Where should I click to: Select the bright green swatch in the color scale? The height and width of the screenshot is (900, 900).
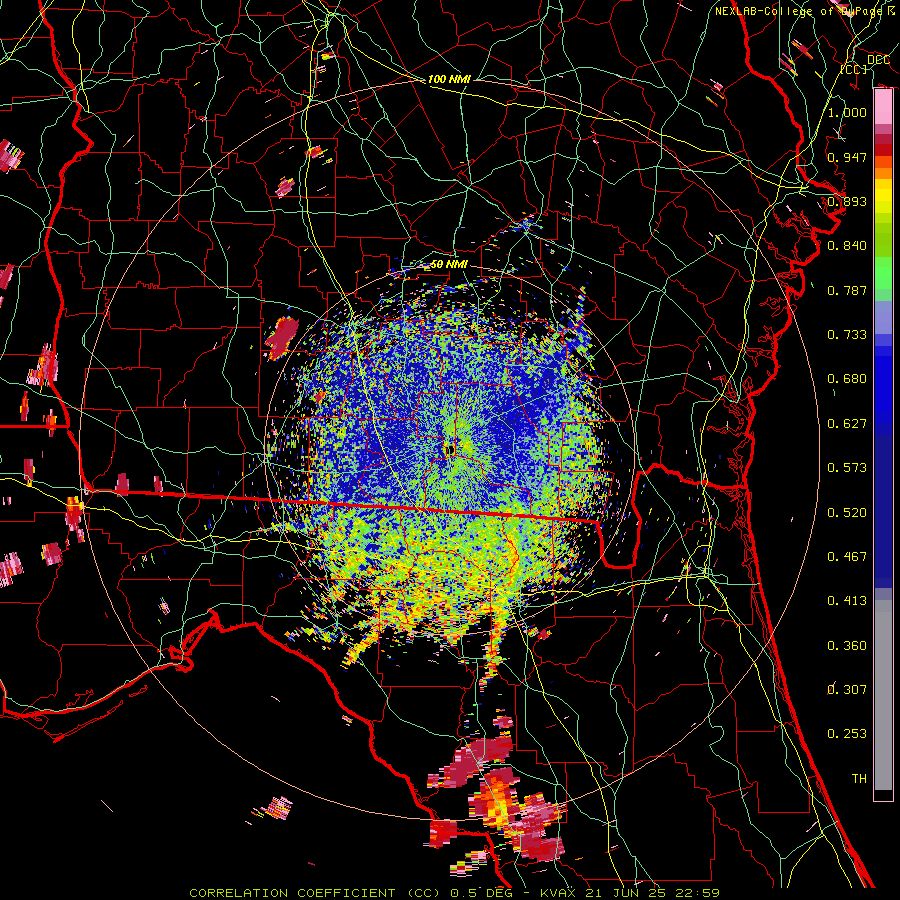coord(883,273)
